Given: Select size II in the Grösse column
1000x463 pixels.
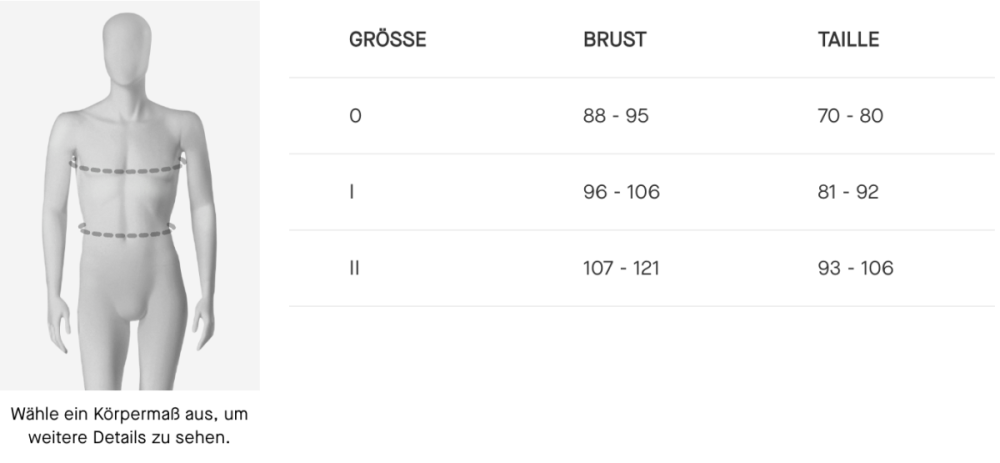Looking at the screenshot, I should click(x=354, y=268).
